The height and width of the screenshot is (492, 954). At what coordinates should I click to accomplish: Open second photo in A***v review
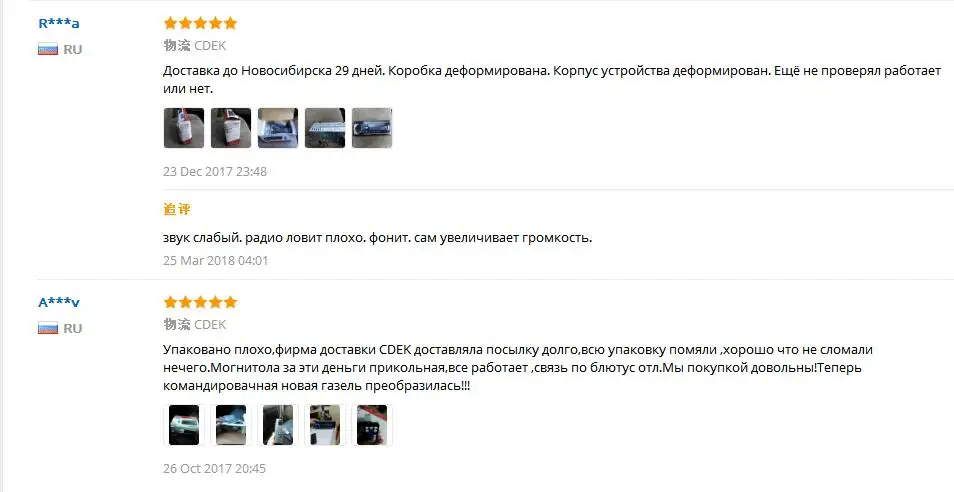pyautogui.click(x=231, y=425)
